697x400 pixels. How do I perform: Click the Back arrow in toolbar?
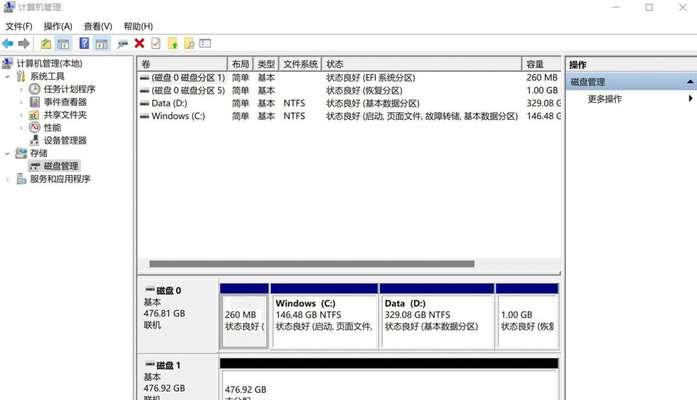coord(8,44)
